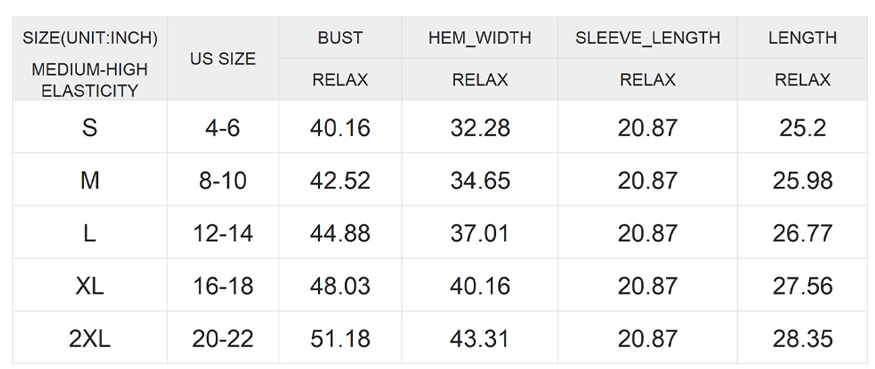Click the BUST column header

[x=340, y=37]
